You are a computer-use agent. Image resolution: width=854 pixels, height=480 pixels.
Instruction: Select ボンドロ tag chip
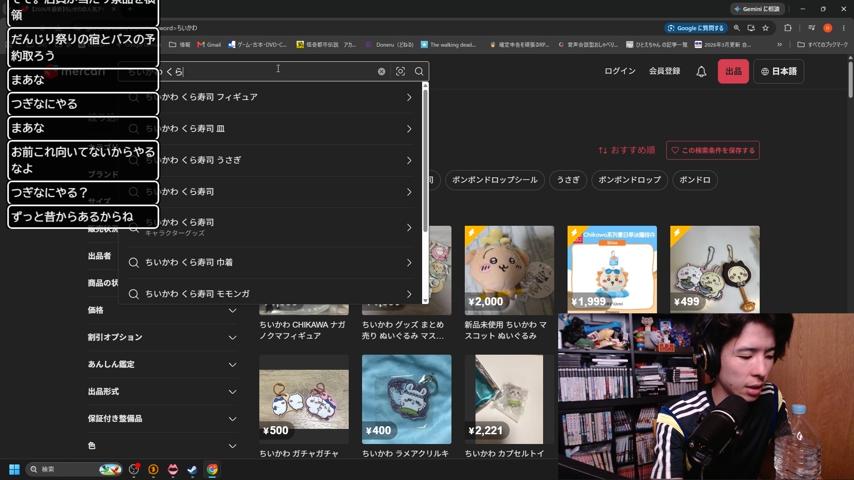pyautogui.click(x=694, y=180)
